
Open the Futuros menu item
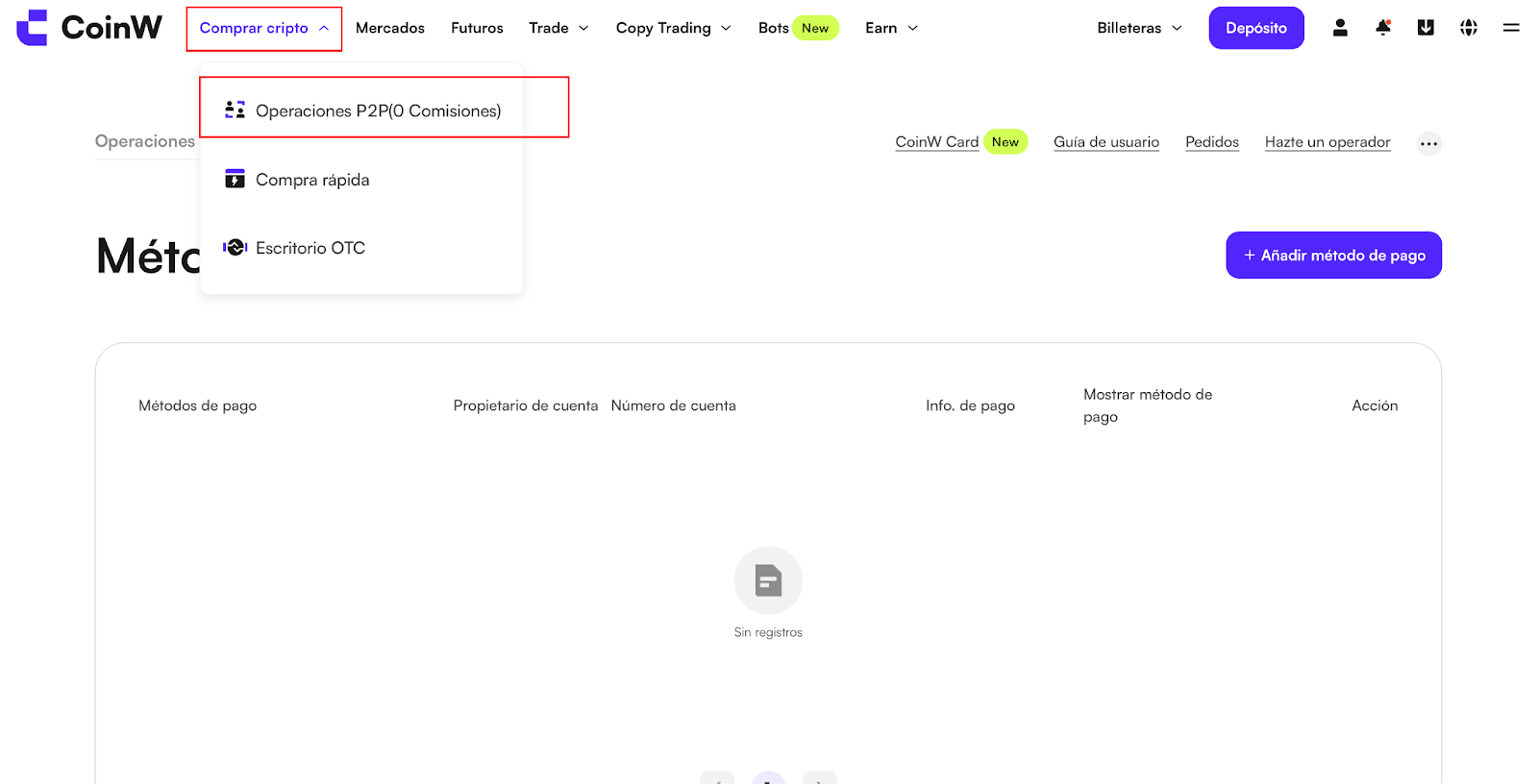point(477,28)
